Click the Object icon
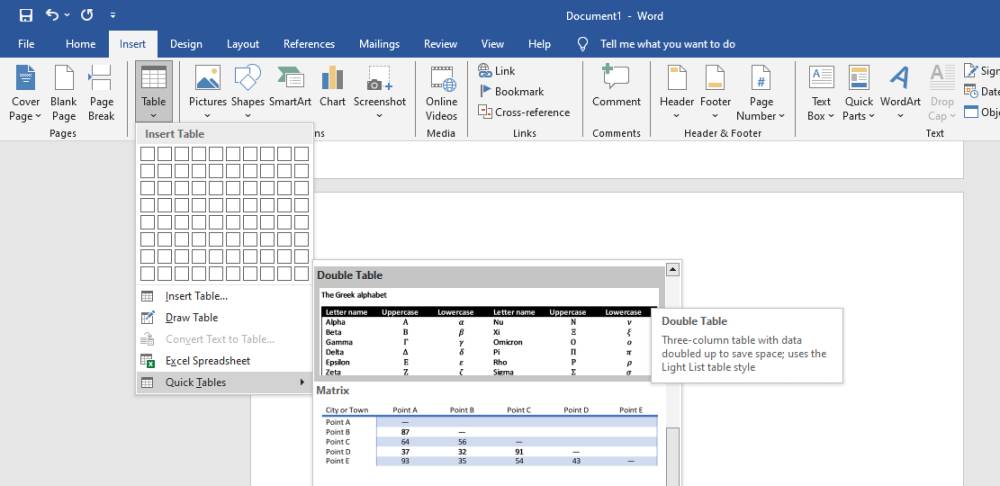 [971, 112]
